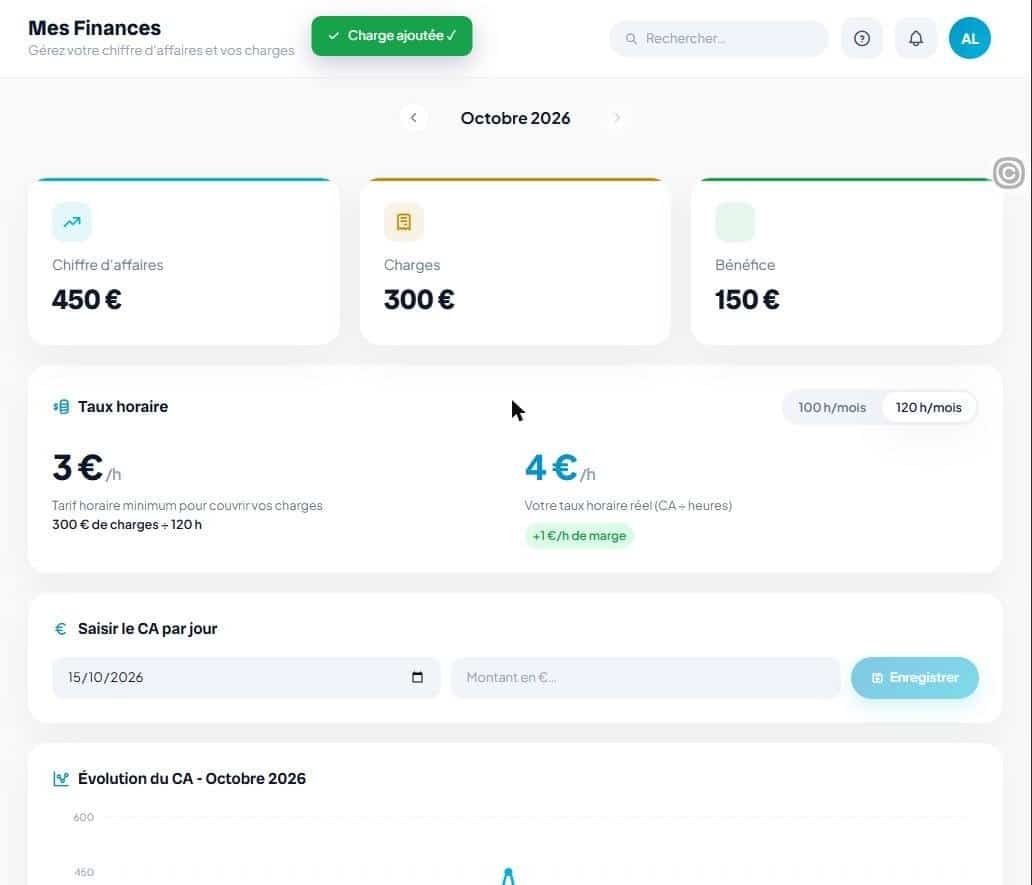Click 'Tarif horaire minimum pour couvrir vos charges'
Screen dimensions: 1032x885
coord(188,505)
